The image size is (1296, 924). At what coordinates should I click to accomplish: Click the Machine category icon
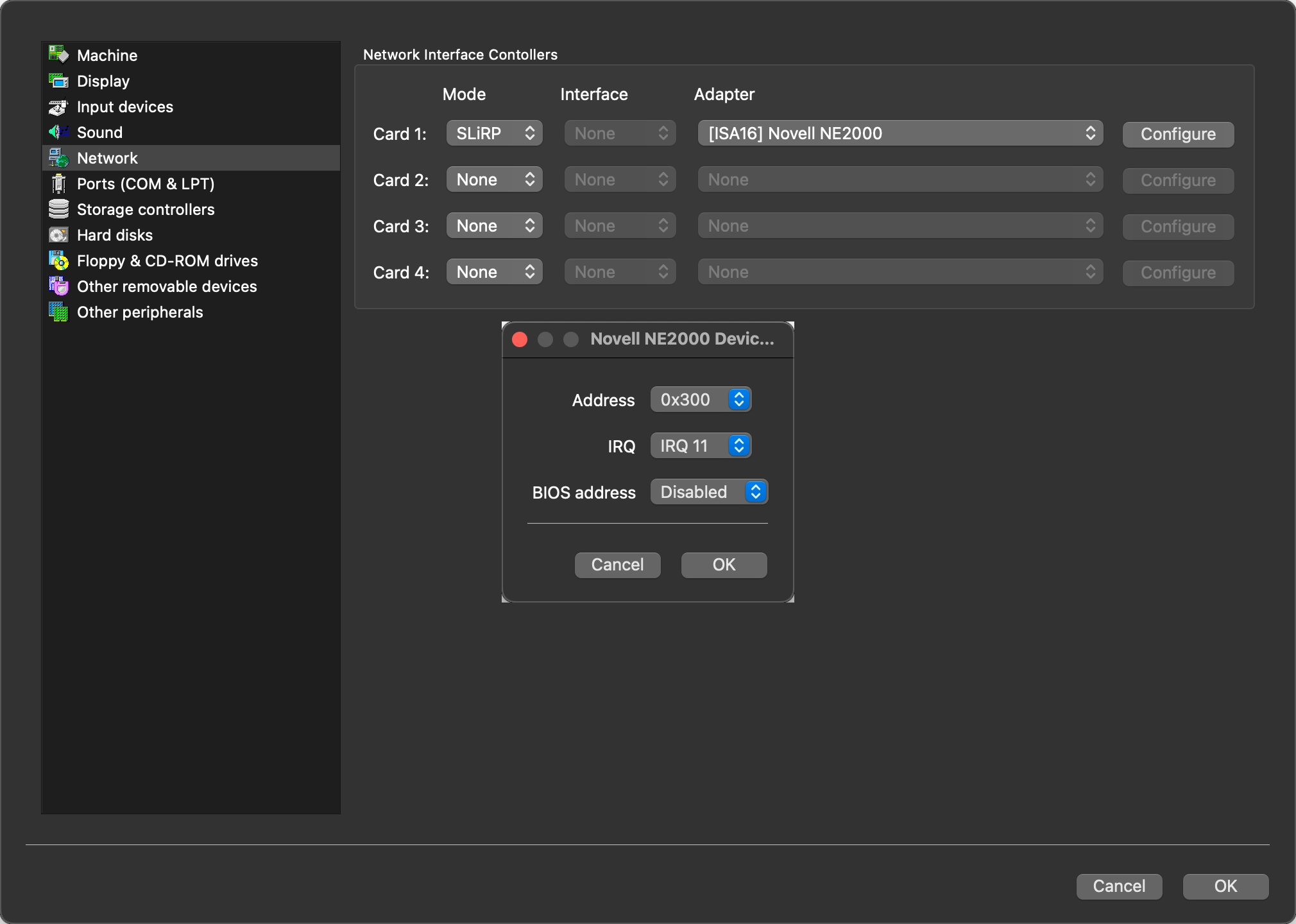coord(58,55)
